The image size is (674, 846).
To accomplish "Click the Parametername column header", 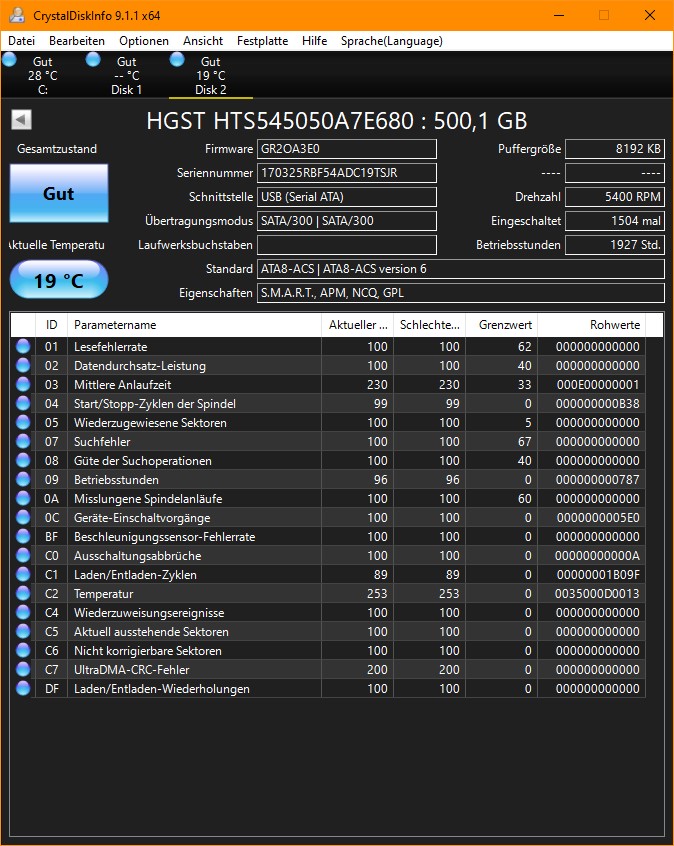I will pyautogui.click(x=194, y=325).
